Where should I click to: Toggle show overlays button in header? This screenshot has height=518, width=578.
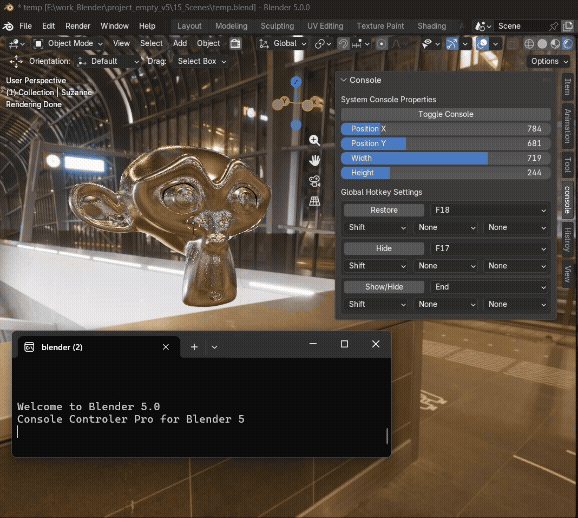point(482,44)
